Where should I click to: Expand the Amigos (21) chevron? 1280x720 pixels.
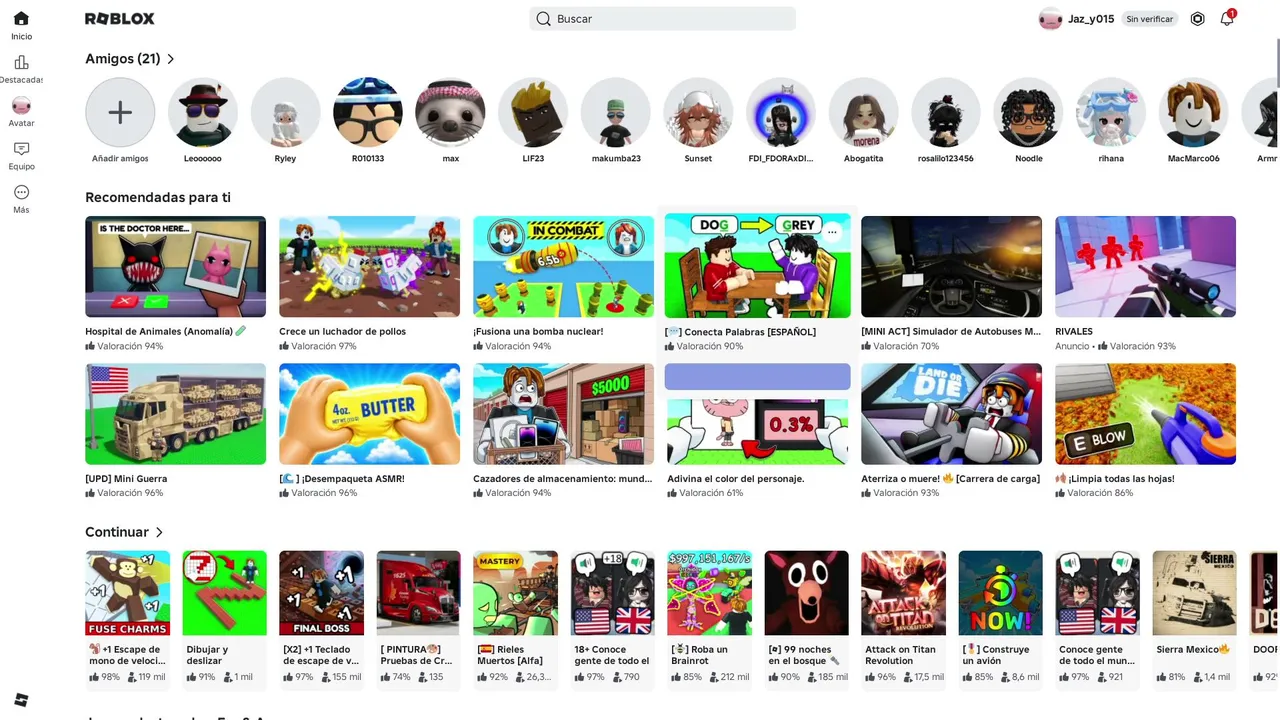[171, 59]
